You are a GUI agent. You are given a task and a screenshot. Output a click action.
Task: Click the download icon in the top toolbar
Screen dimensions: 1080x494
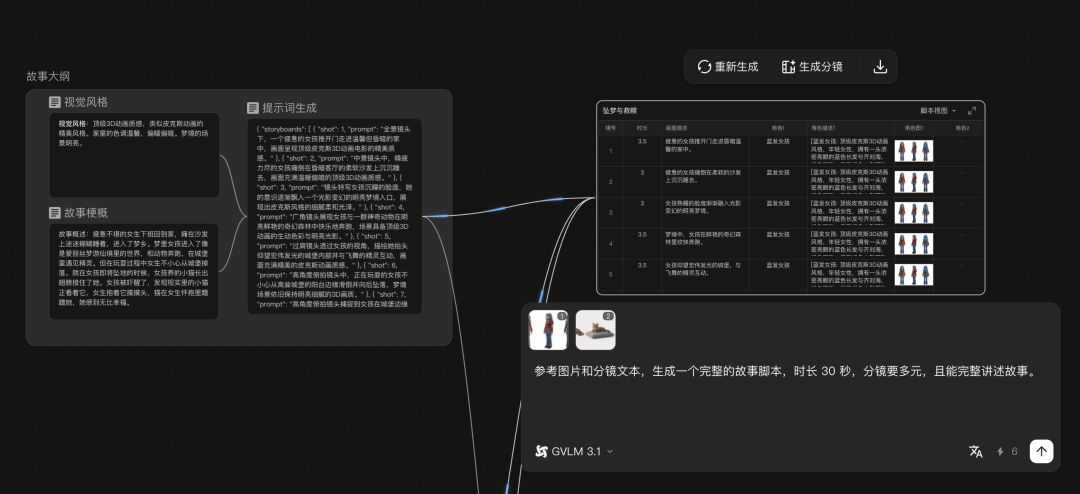880,67
